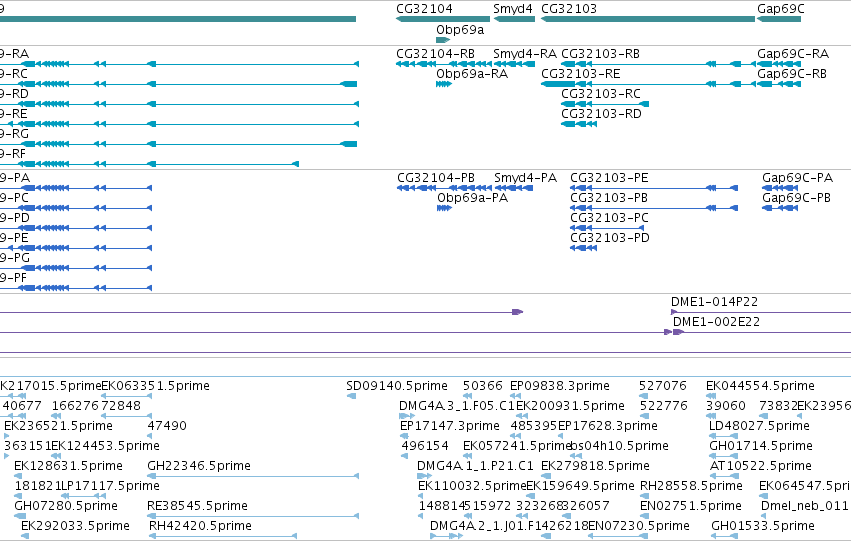The height and width of the screenshot is (541, 851).
Task: Click the EK279818.5prime label
Action: pyautogui.click(x=595, y=466)
